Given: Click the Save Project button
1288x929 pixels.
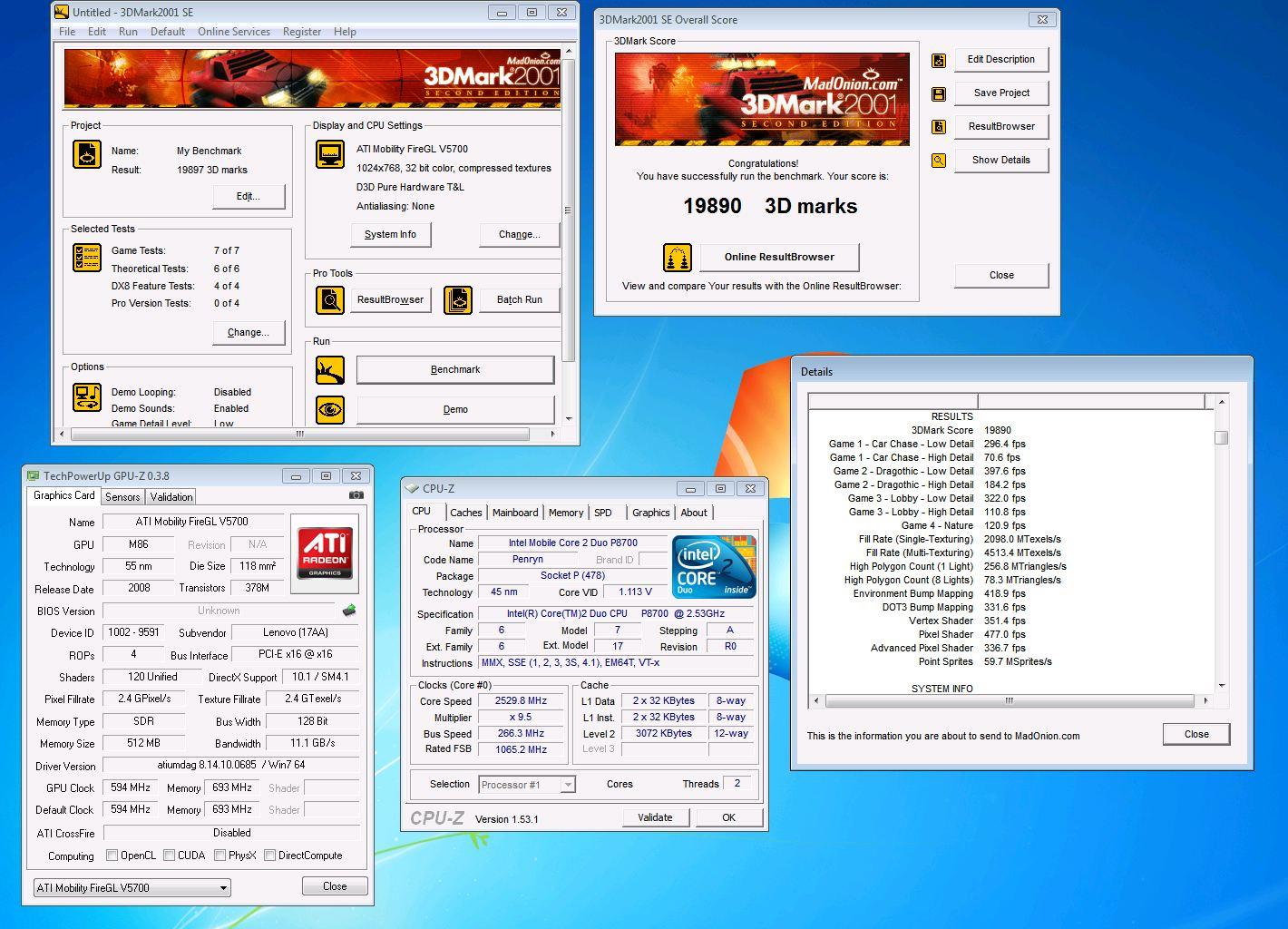Looking at the screenshot, I should pyautogui.click(x=1001, y=93).
